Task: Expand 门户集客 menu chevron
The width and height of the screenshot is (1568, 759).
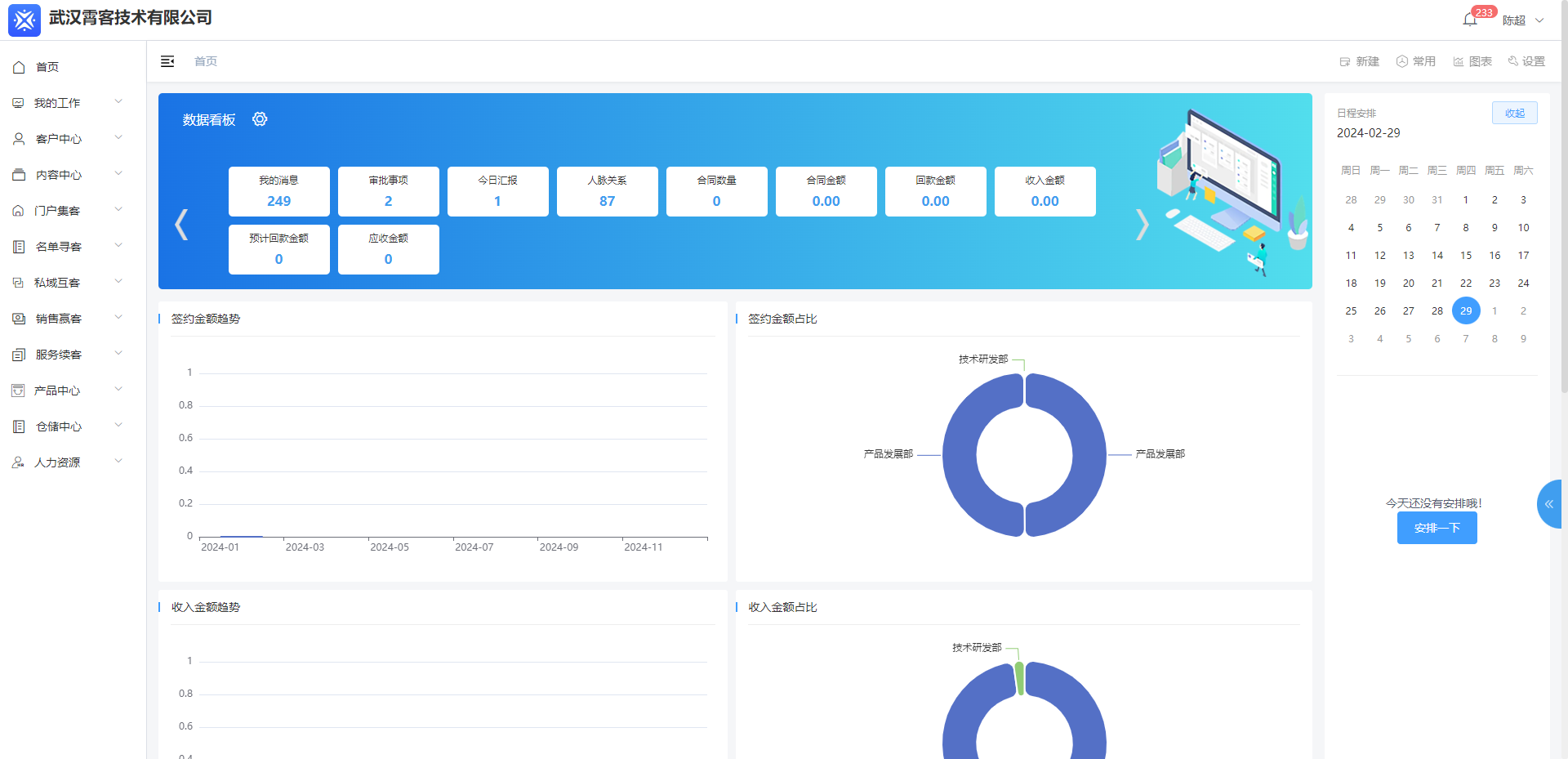Action: (x=118, y=209)
